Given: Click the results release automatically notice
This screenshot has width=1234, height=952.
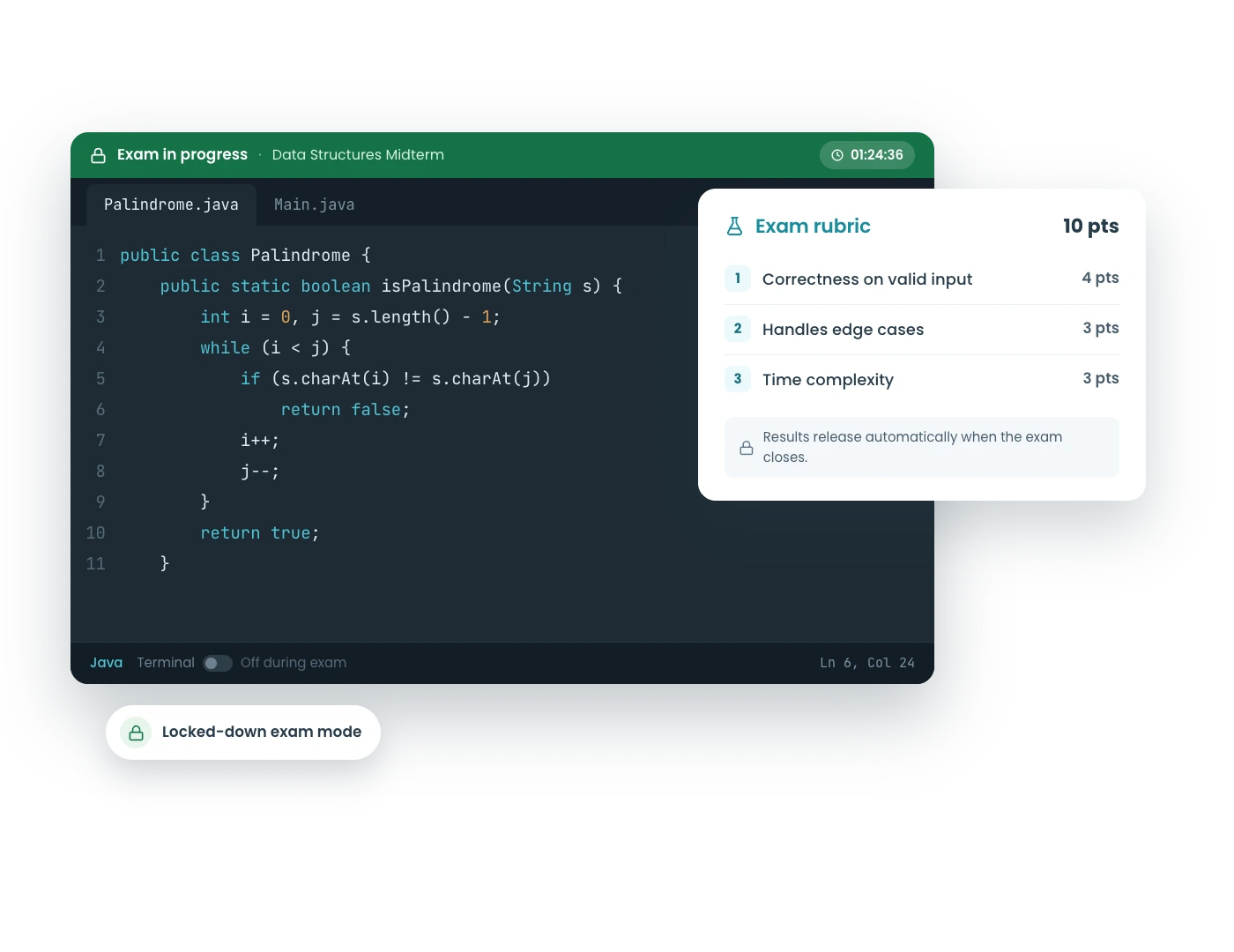Looking at the screenshot, I should coord(922,448).
